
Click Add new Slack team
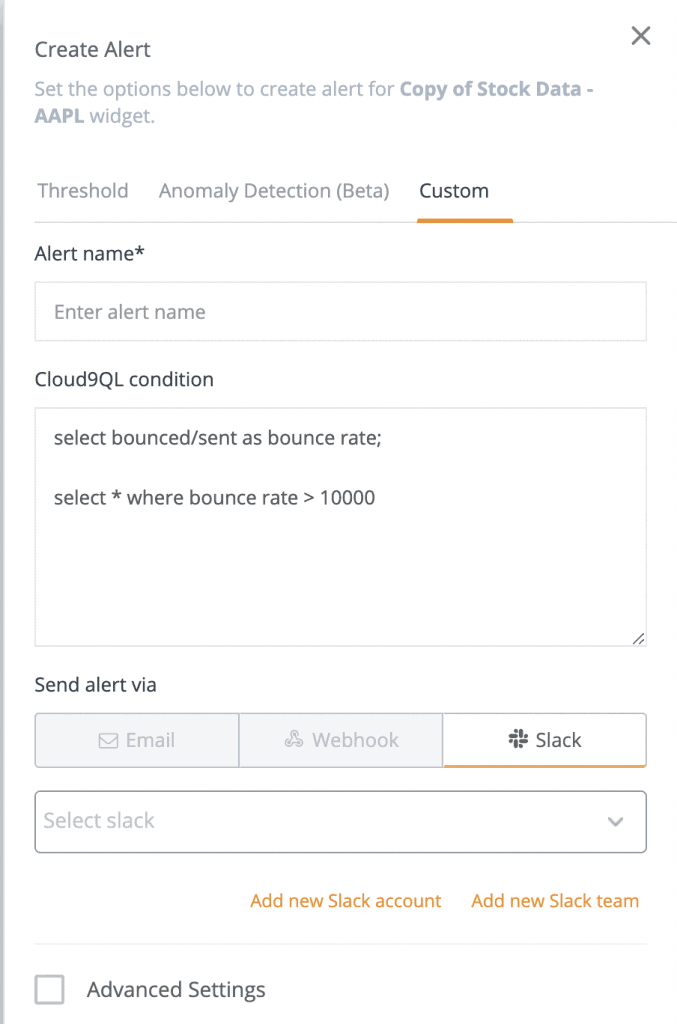(x=555, y=900)
